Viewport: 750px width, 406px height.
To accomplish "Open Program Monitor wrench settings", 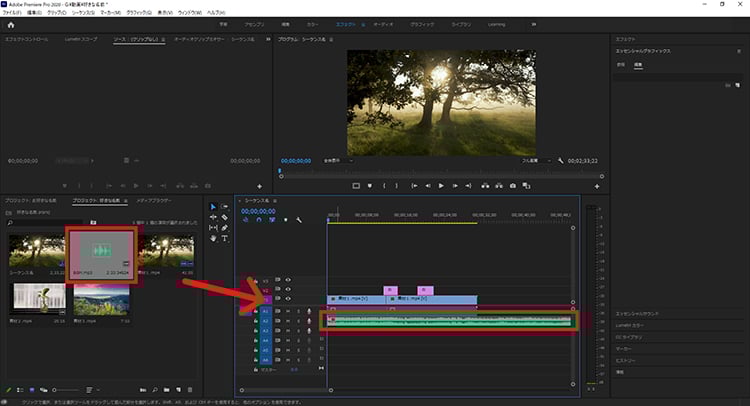I will (x=561, y=161).
